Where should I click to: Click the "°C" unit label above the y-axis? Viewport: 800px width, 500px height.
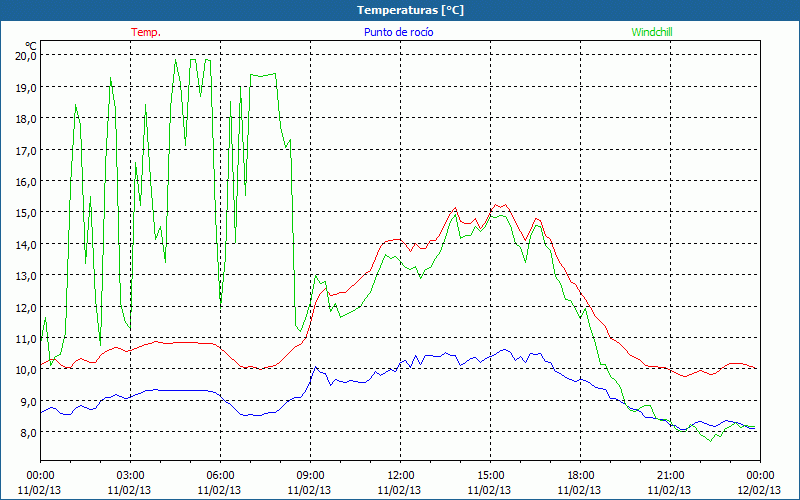click(x=31, y=45)
